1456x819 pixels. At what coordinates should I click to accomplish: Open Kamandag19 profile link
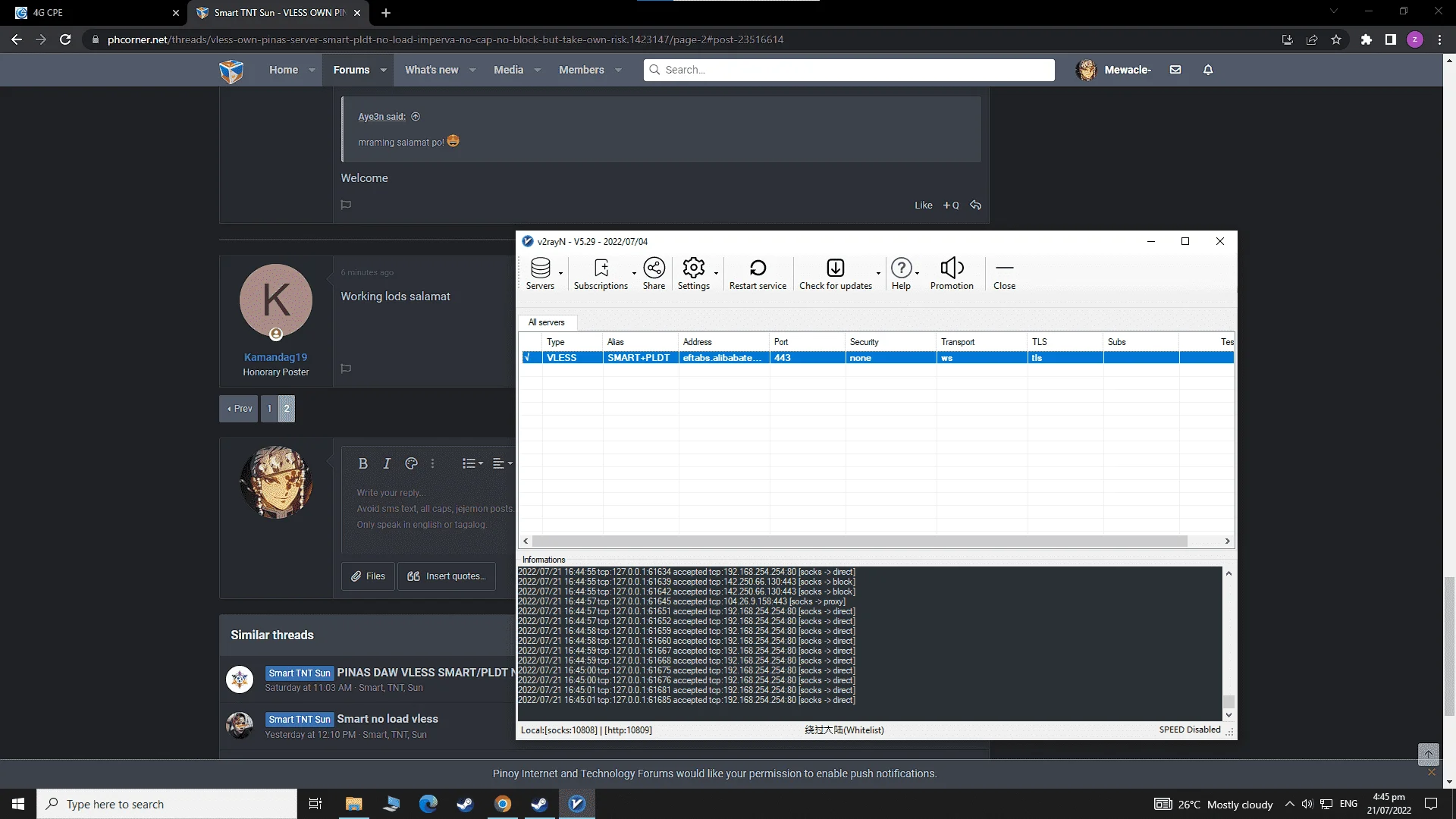tap(275, 357)
